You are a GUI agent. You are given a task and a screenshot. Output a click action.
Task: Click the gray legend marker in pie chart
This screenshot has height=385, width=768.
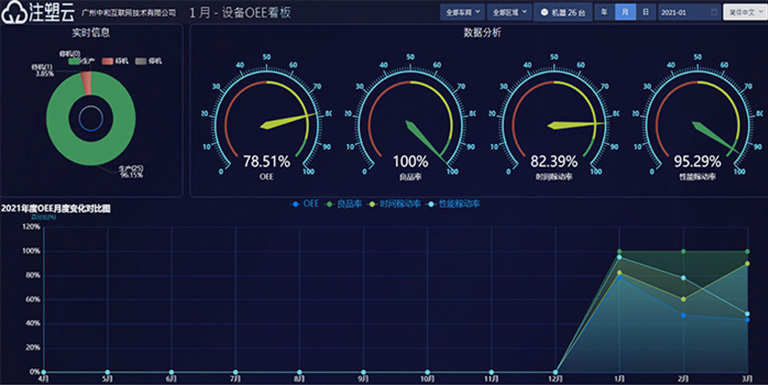click(141, 61)
